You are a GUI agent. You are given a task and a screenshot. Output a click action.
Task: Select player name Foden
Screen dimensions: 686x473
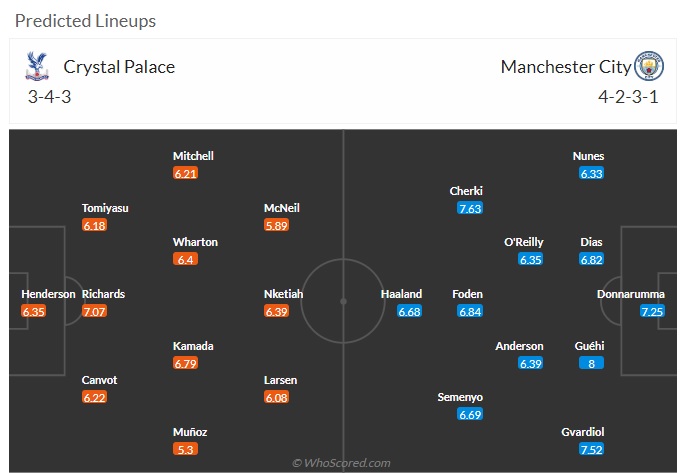(467, 294)
